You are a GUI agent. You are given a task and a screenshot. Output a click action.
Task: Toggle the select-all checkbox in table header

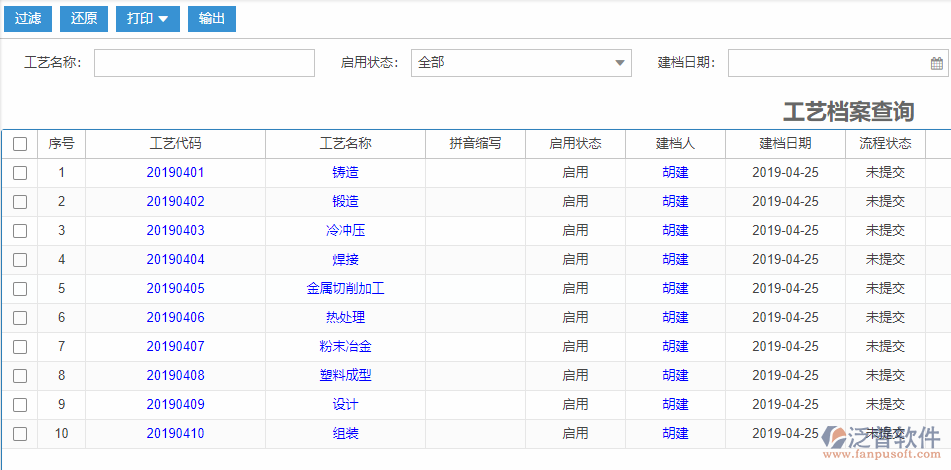(x=20, y=144)
